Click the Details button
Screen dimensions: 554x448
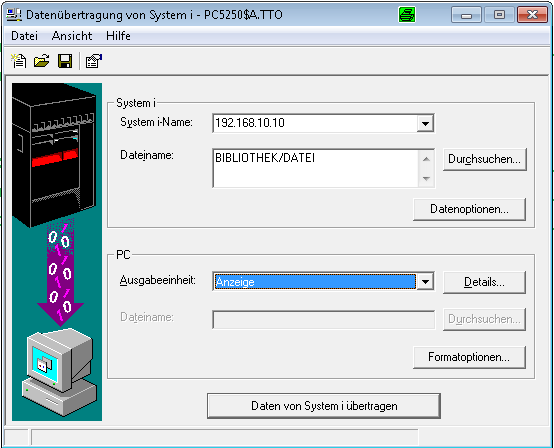tap(484, 282)
